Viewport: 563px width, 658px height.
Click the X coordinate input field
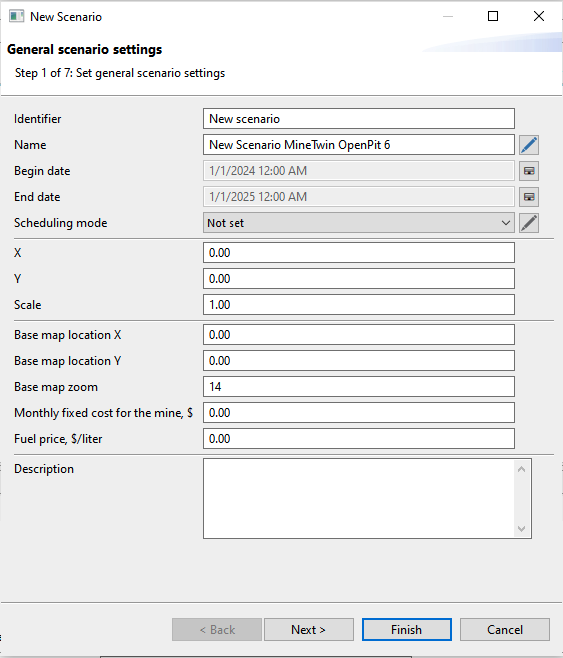[359, 253]
